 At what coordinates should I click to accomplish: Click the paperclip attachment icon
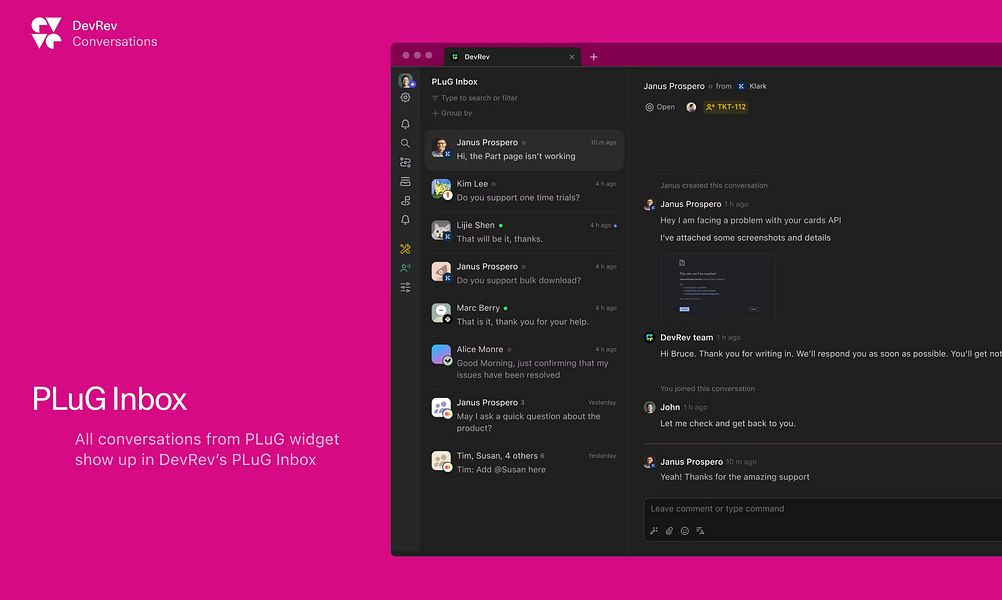pyautogui.click(x=669, y=531)
